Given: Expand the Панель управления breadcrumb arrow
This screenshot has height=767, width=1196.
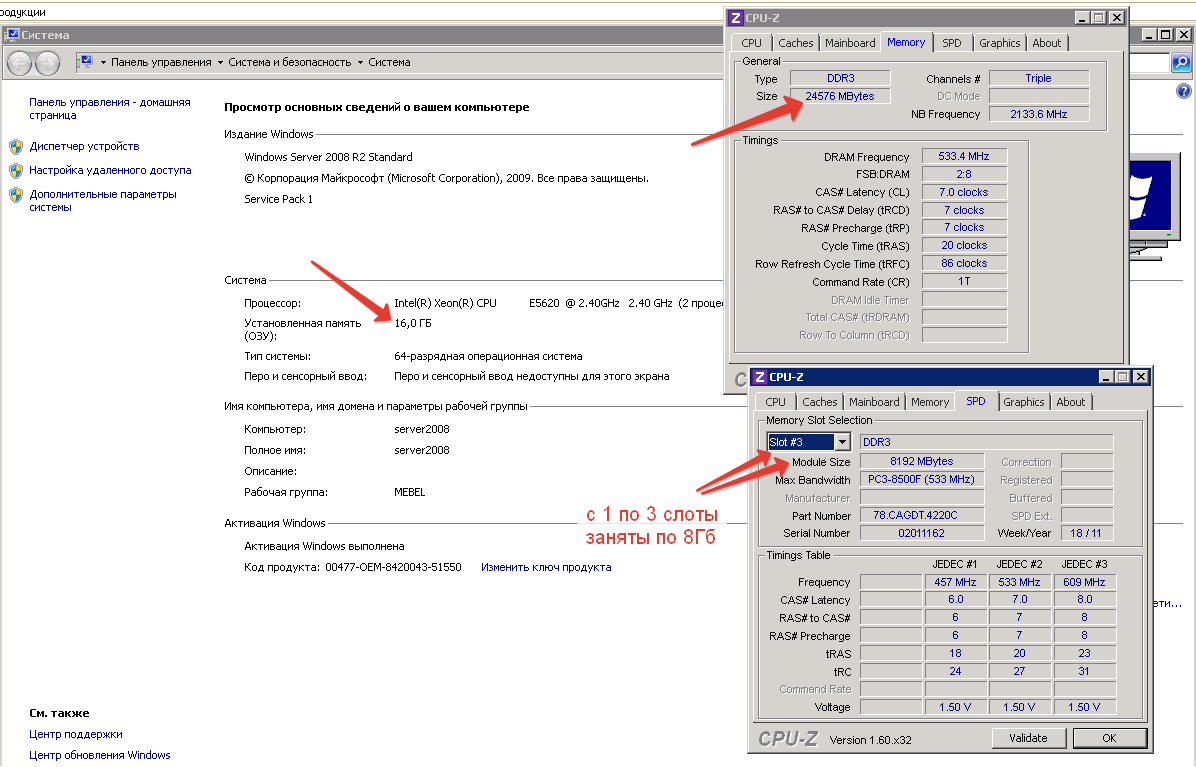Looking at the screenshot, I should click(x=220, y=63).
